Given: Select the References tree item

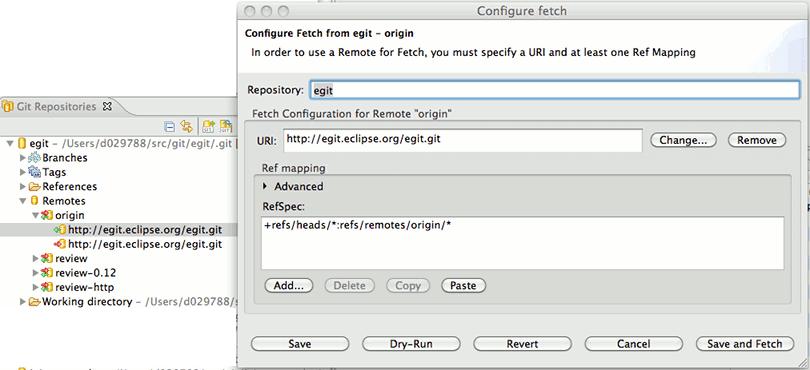Looking at the screenshot, I should [x=69, y=187].
